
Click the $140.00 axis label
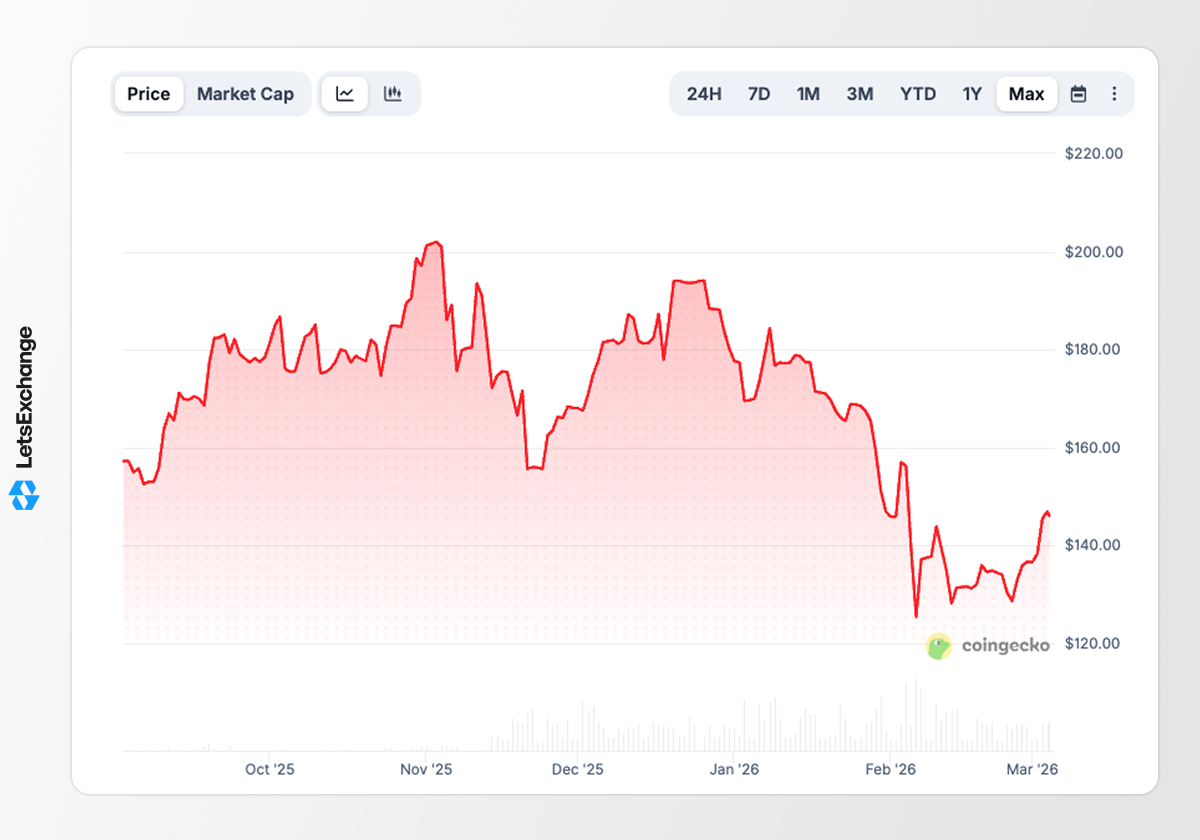[x=1095, y=546]
